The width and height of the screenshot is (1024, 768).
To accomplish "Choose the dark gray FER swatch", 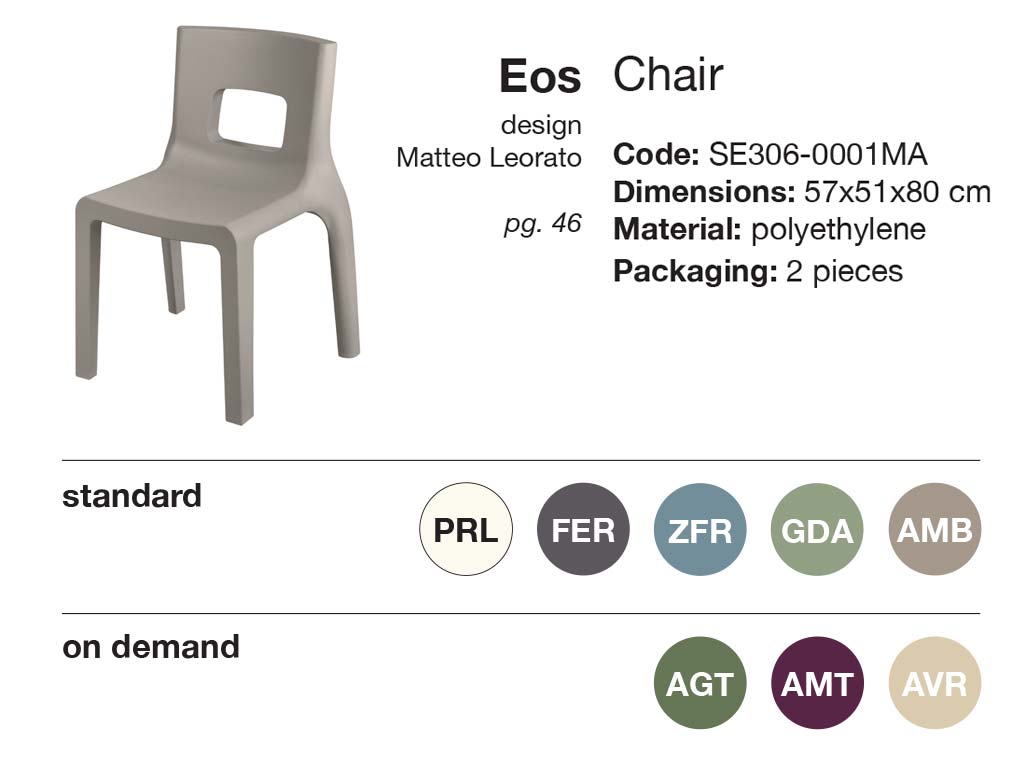I will coord(583,530).
